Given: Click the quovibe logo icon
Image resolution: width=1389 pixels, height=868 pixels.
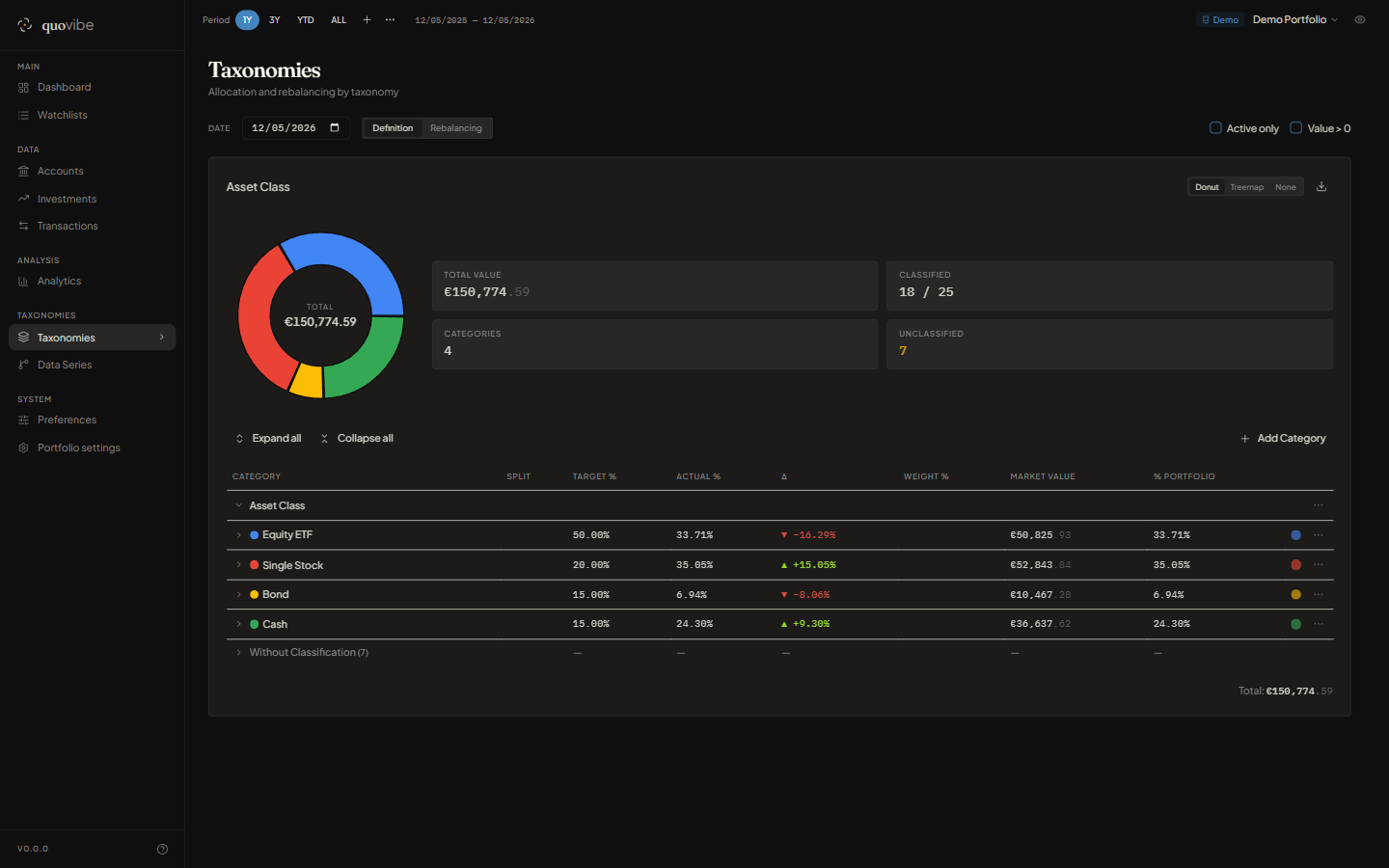Looking at the screenshot, I should coord(25,25).
